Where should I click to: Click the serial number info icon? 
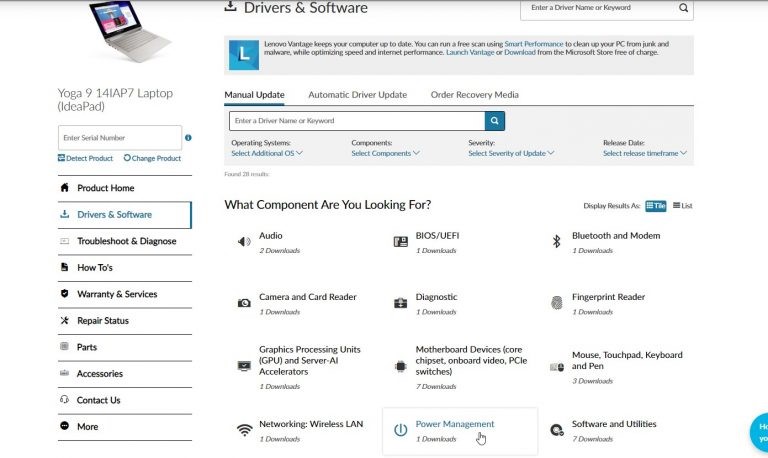(x=188, y=138)
